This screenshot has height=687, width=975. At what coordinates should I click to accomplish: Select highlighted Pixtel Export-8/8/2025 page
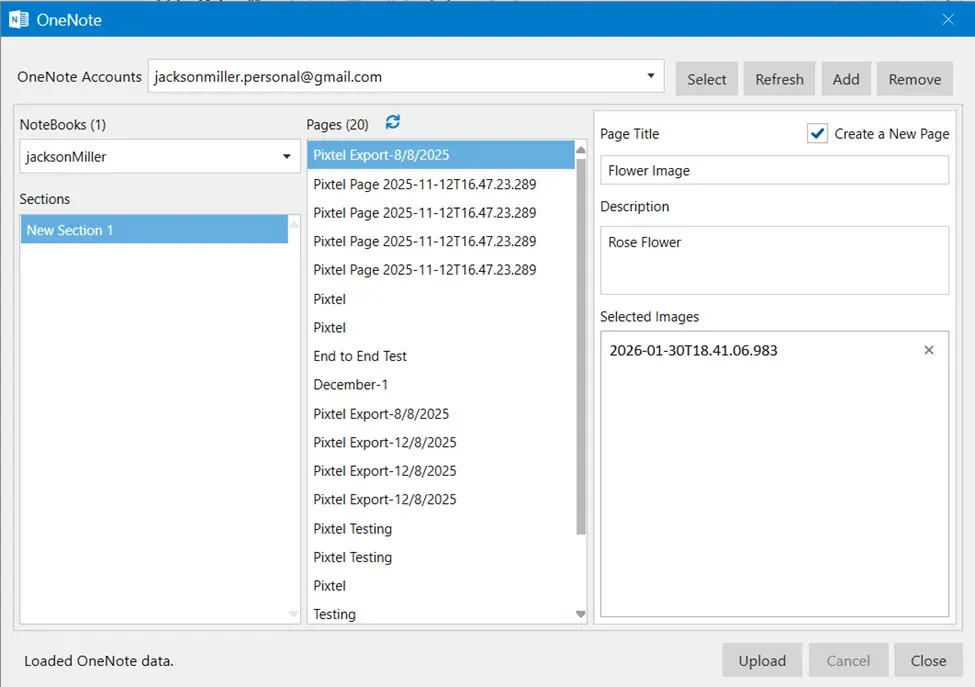[440, 155]
